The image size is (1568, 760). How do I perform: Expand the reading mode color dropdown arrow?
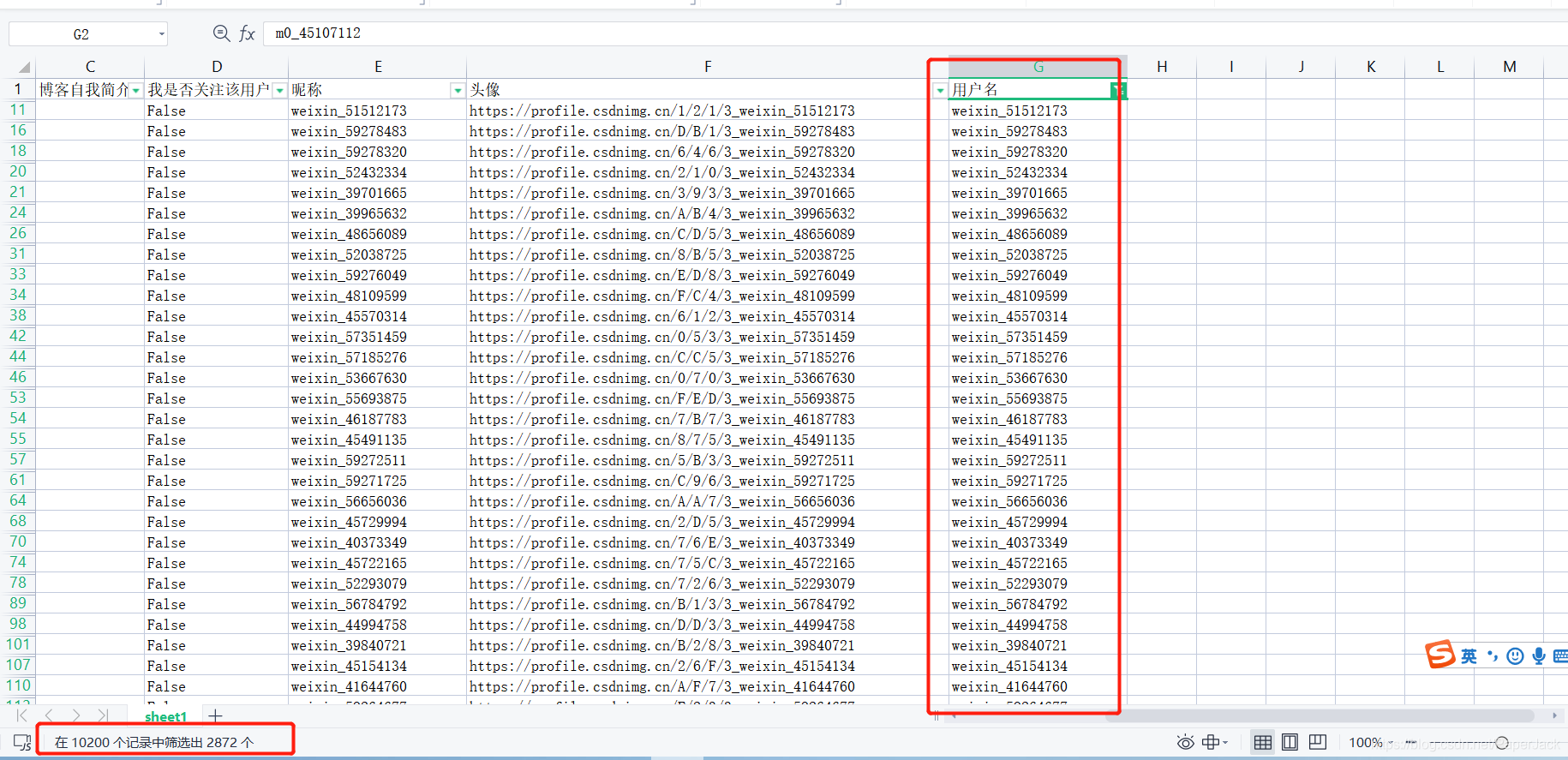tap(1225, 743)
